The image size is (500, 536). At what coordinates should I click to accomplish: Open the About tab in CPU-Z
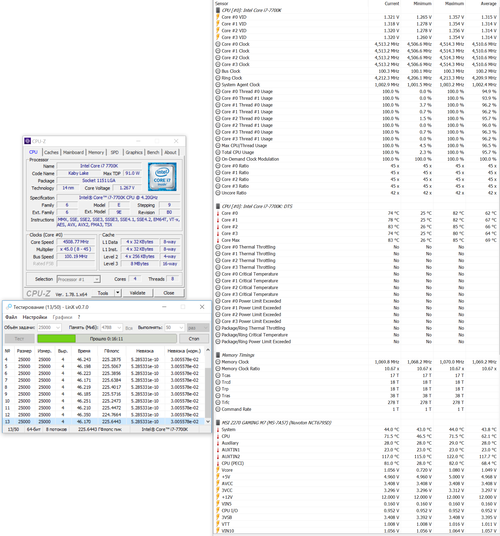click(x=171, y=152)
